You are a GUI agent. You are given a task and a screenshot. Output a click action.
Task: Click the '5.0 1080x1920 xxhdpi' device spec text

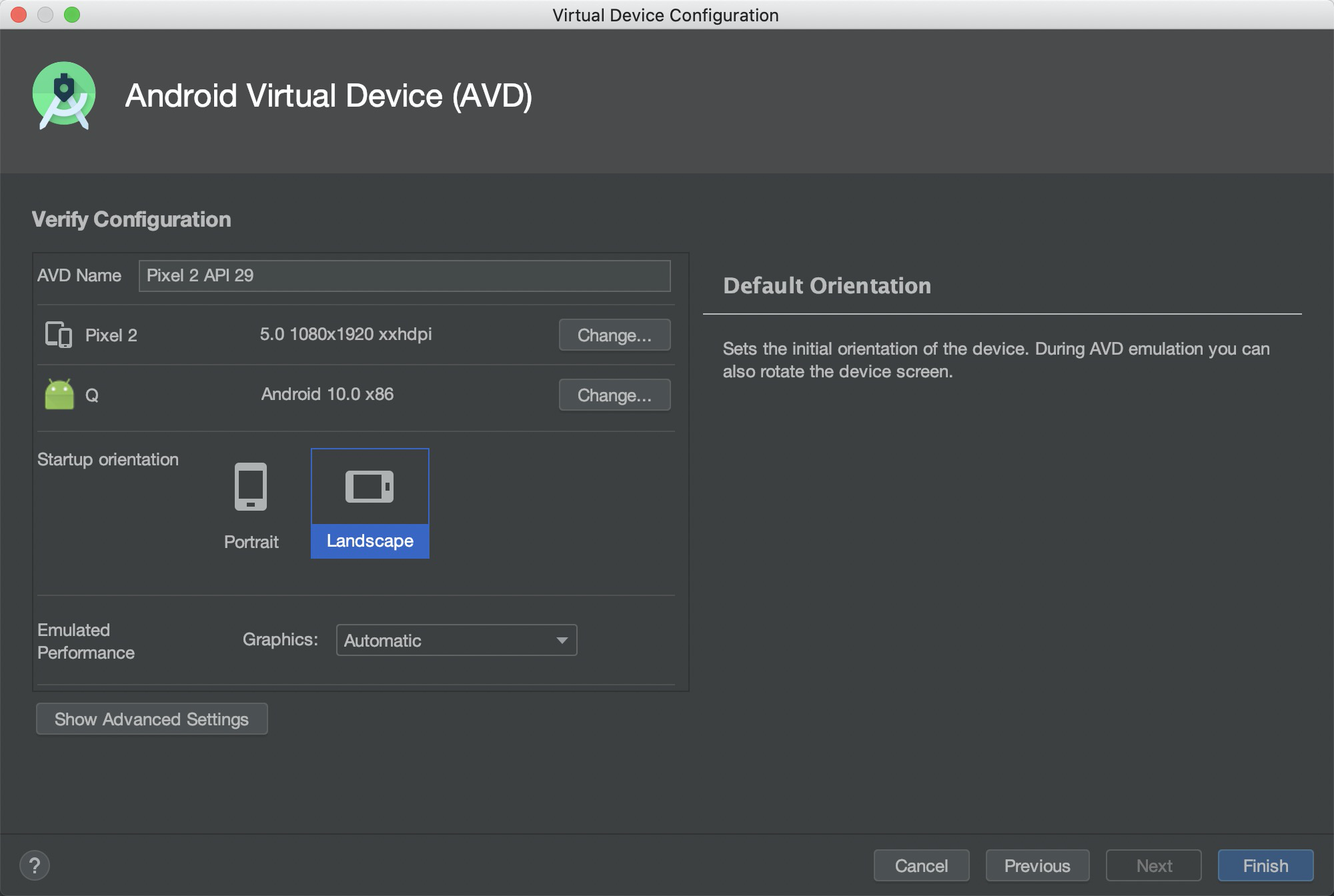pyautogui.click(x=346, y=334)
